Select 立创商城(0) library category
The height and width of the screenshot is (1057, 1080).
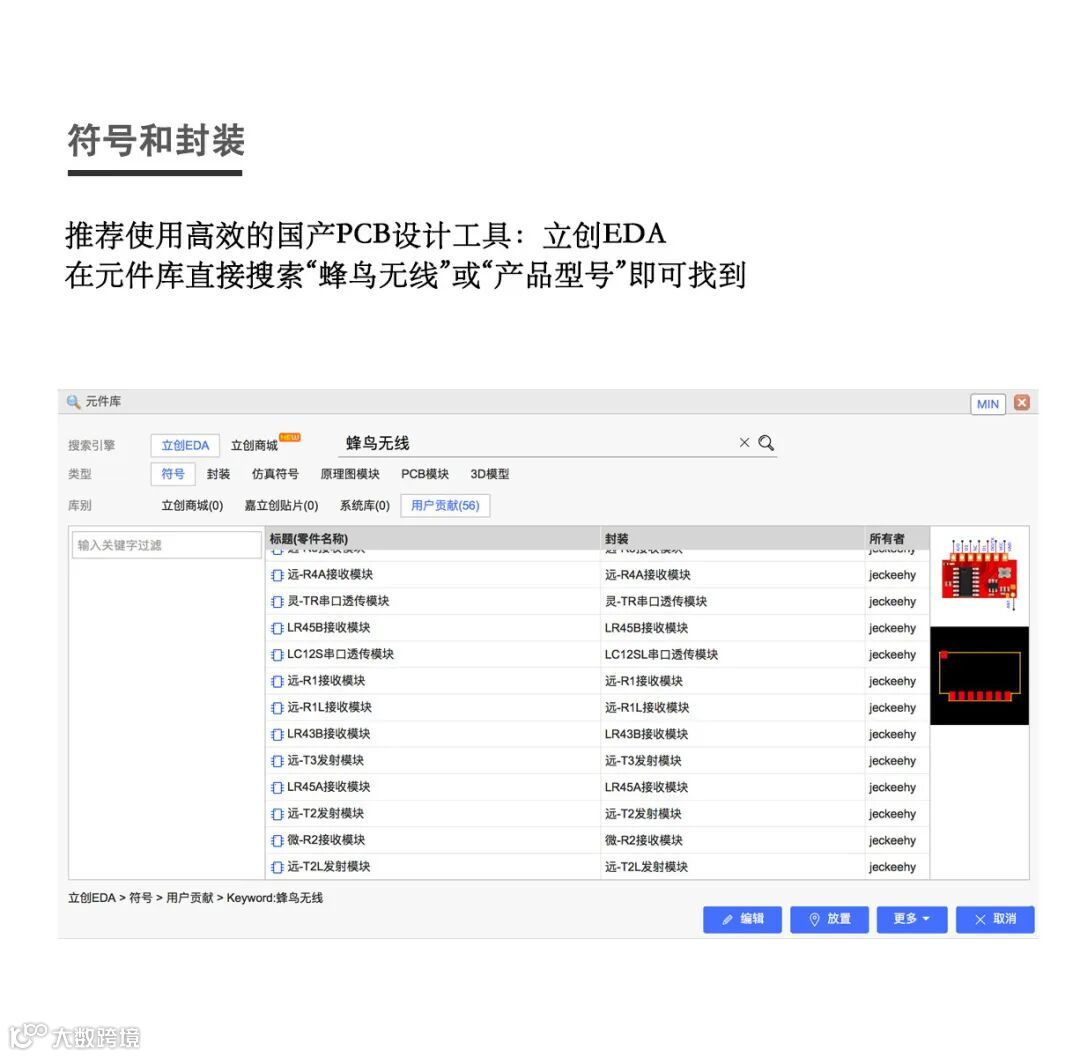pos(192,505)
